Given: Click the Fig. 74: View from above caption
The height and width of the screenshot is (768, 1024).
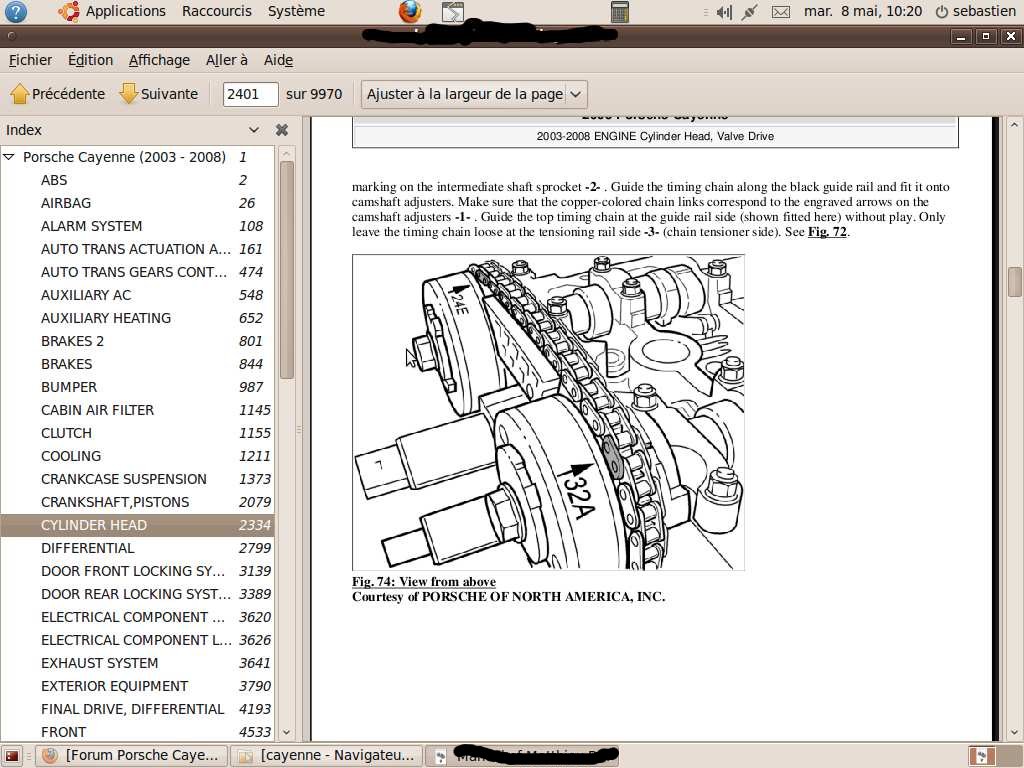Looking at the screenshot, I should pyautogui.click(x=423, y=581).
